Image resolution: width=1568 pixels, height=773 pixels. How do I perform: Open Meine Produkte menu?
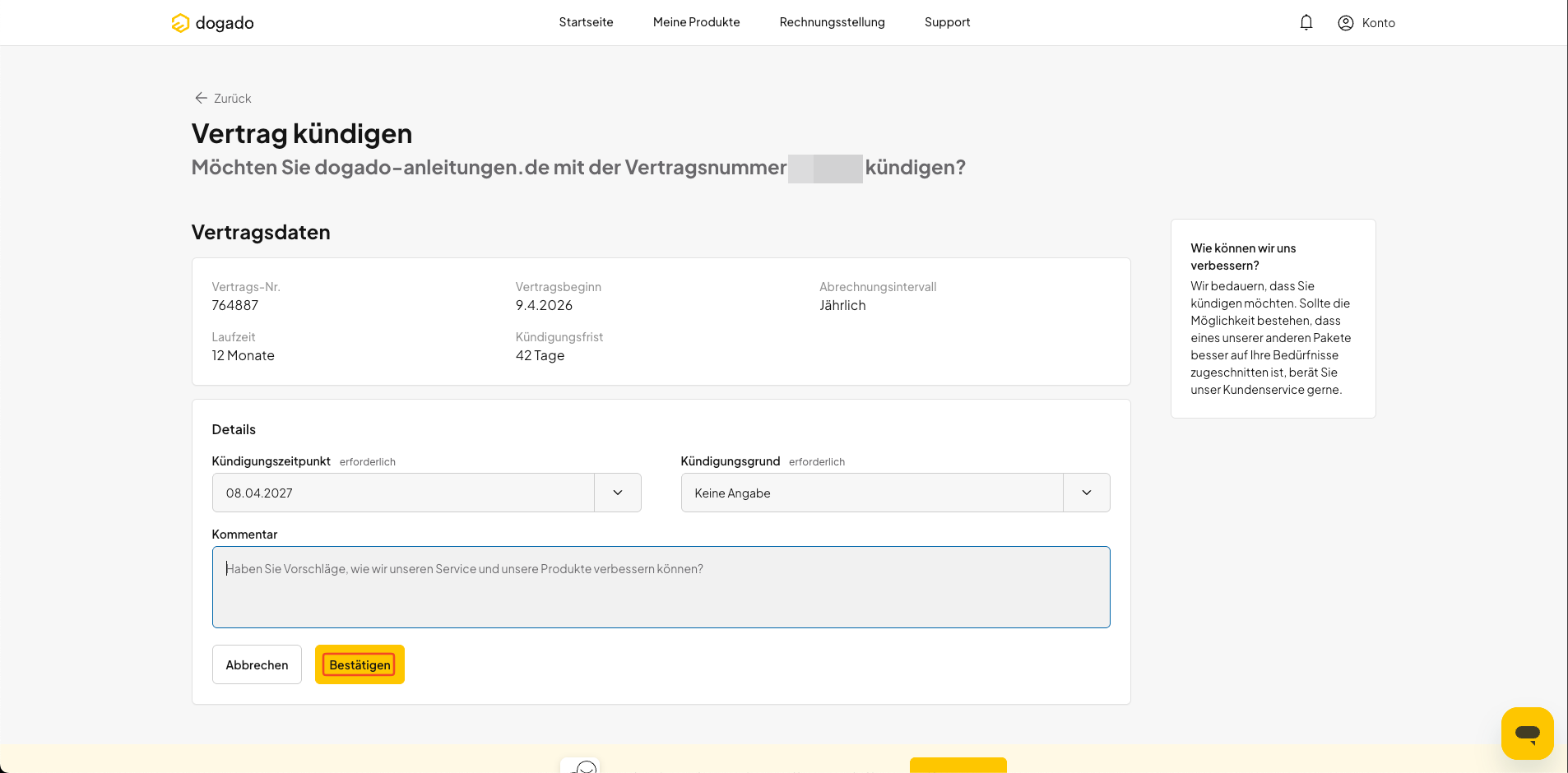696,22
